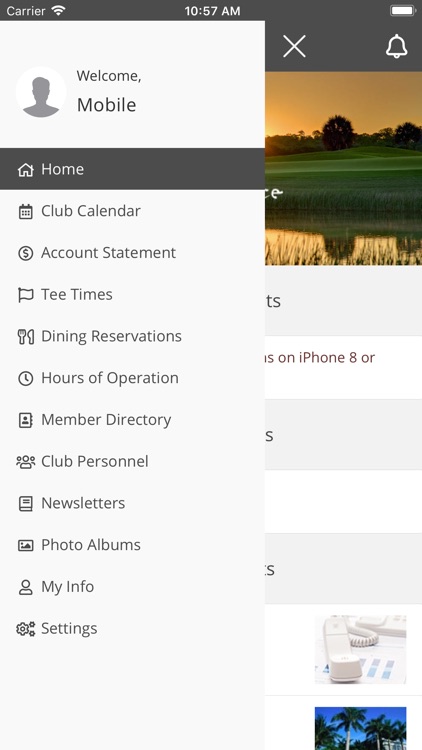
Task: Tap the user profile avatar
Action: (41, 92)
